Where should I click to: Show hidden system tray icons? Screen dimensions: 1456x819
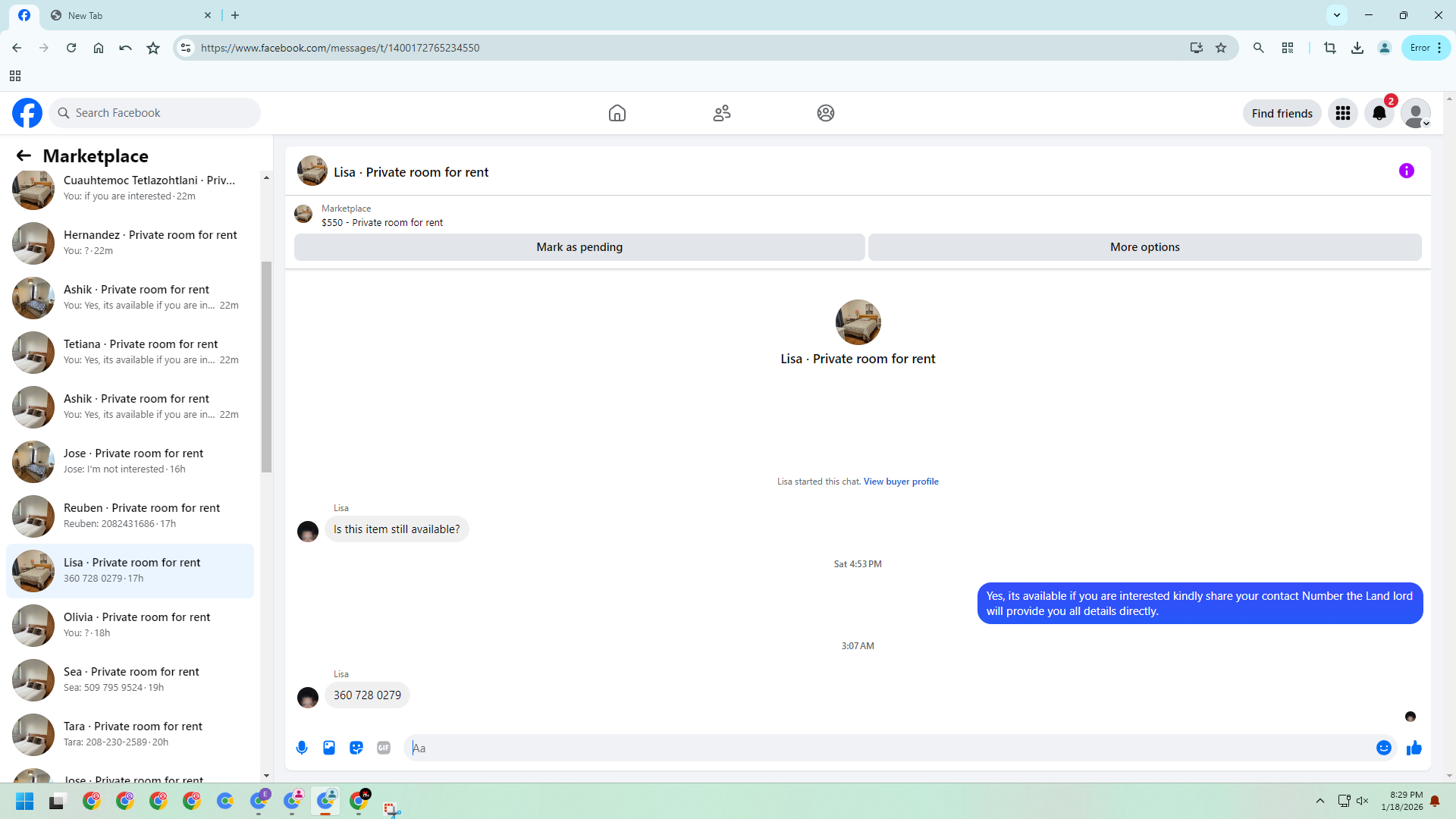point(1320,801)
